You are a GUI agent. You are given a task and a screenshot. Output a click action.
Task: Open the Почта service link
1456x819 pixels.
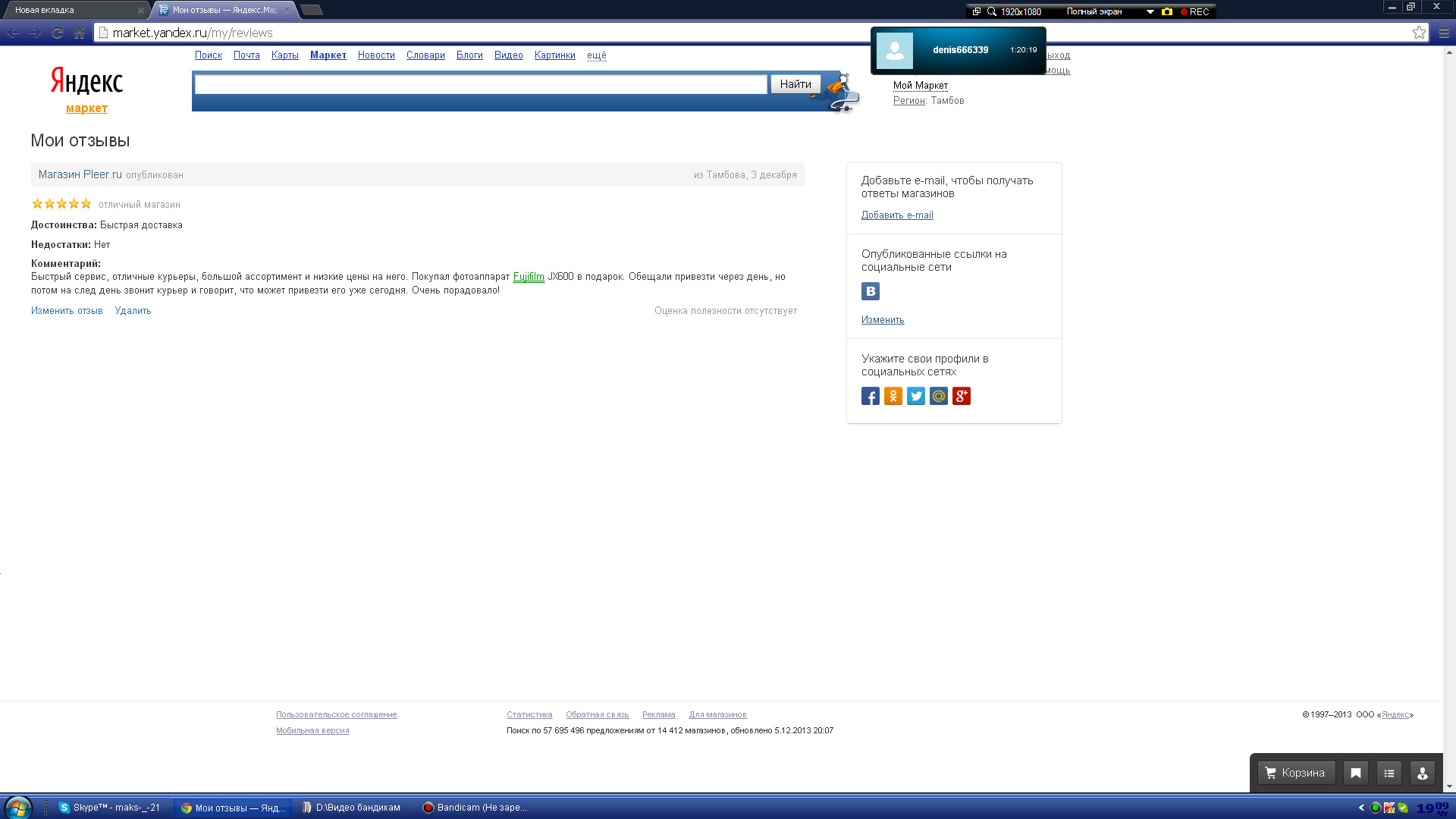tap(246, 55)
